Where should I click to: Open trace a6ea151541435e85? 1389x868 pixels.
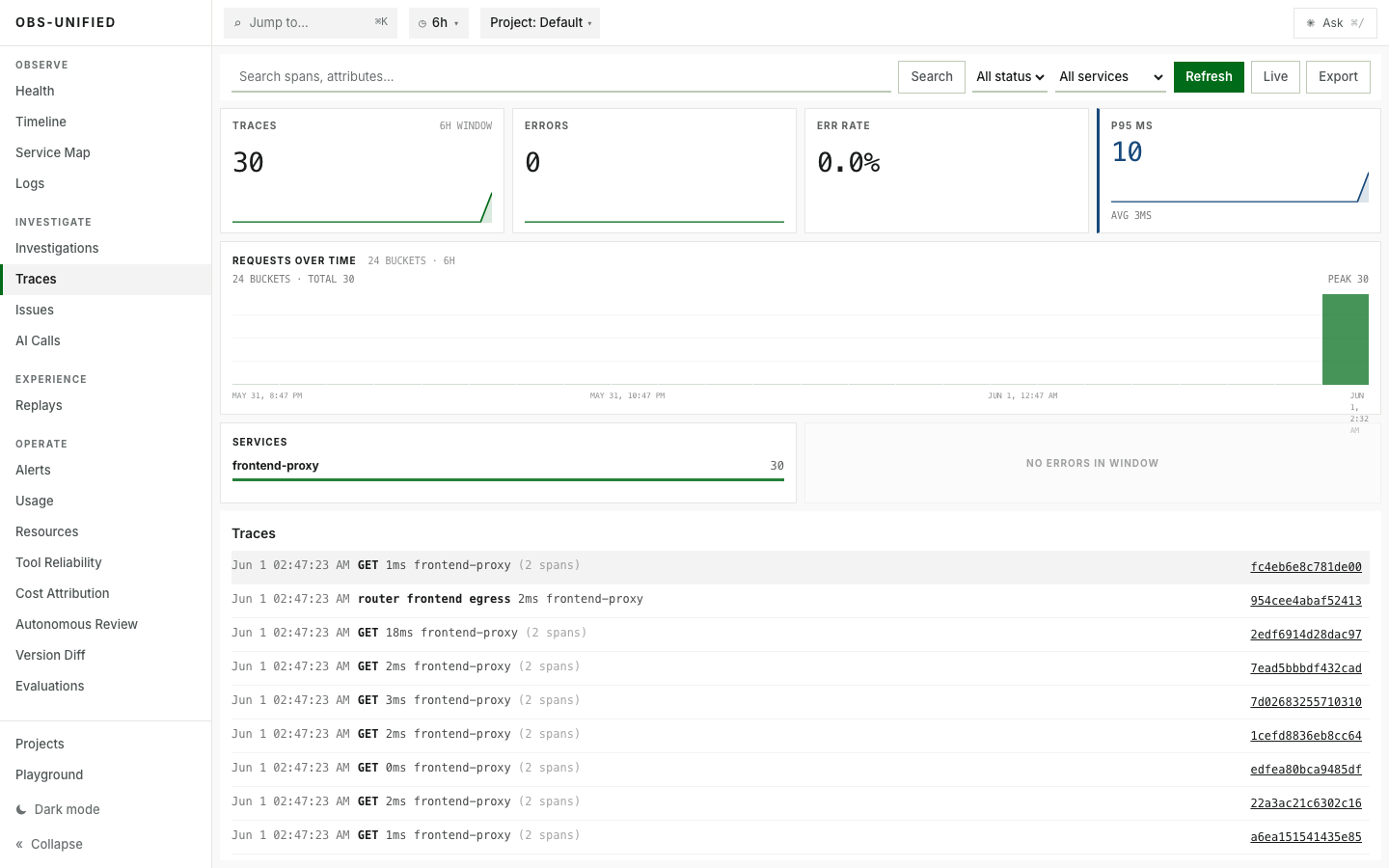click(x=1306, y=837)
